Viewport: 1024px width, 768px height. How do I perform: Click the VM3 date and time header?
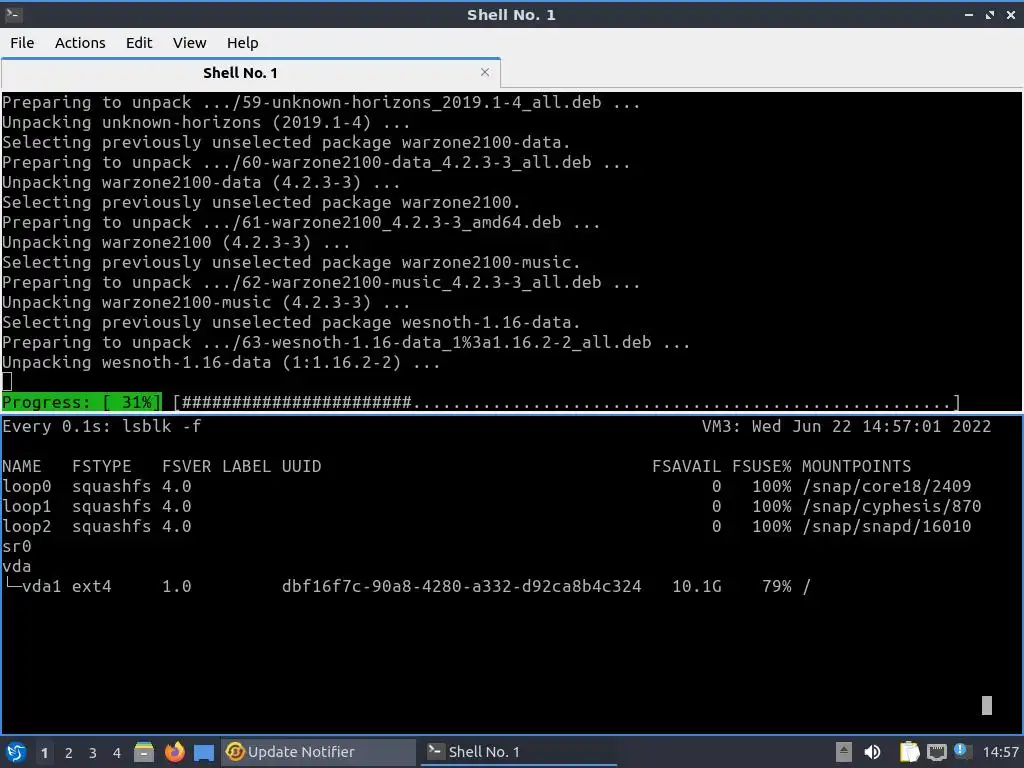tap(846, 426)
